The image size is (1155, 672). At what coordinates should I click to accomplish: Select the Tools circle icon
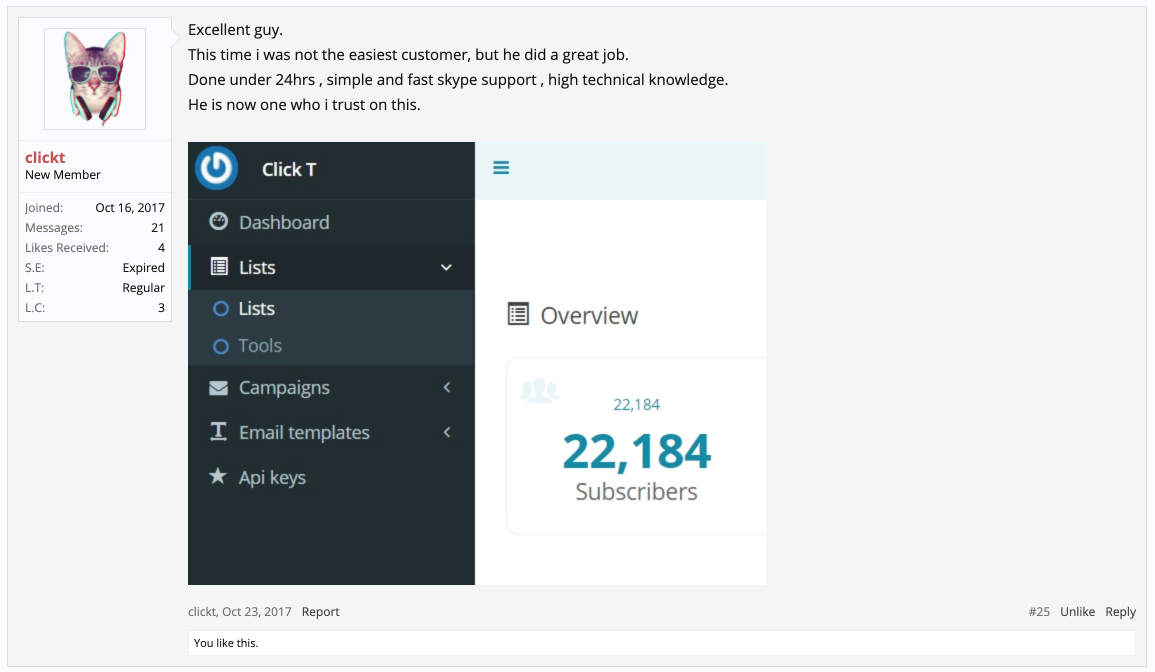[x=220, y=346]
